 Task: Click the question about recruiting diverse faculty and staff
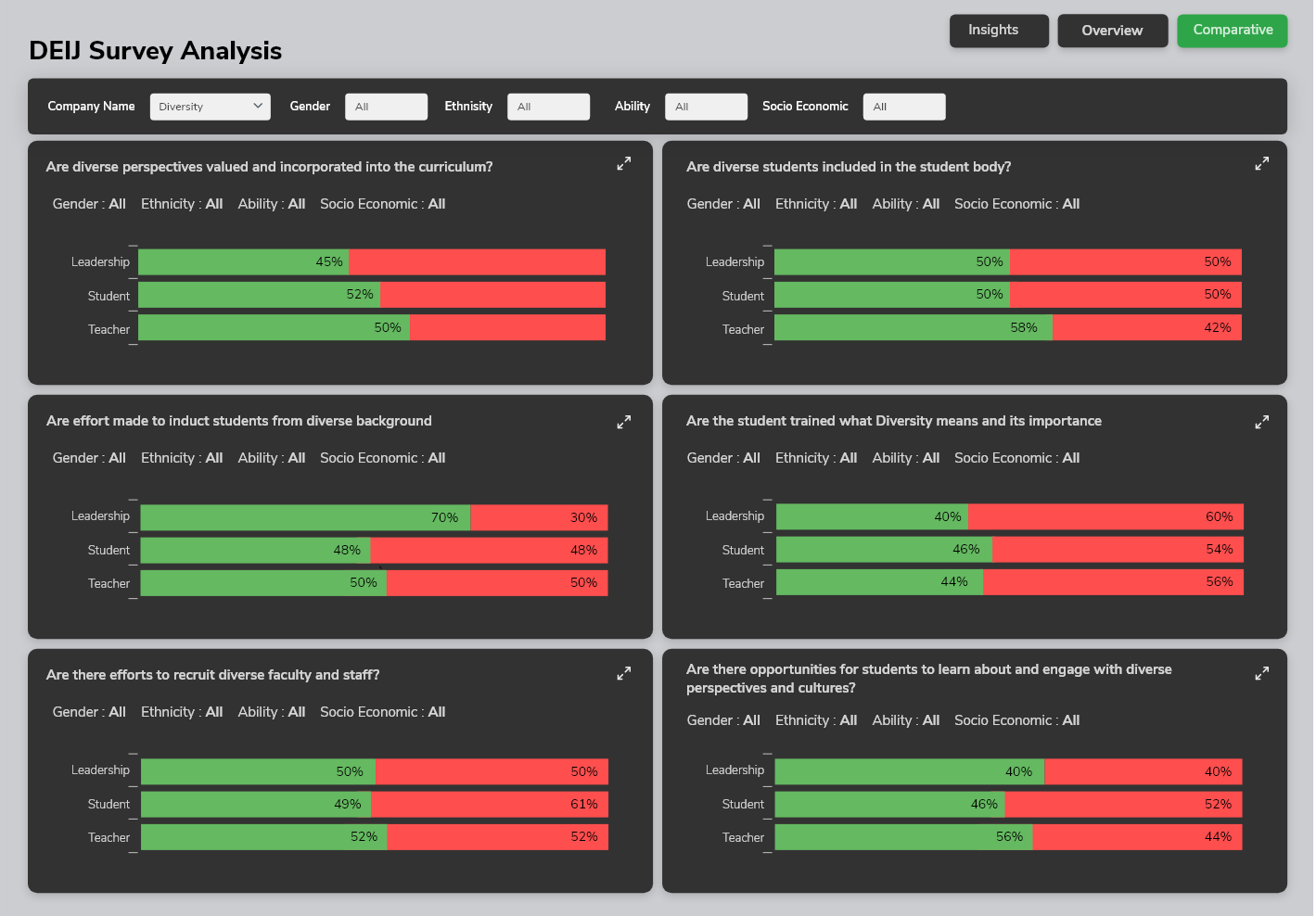coord(213,675)
